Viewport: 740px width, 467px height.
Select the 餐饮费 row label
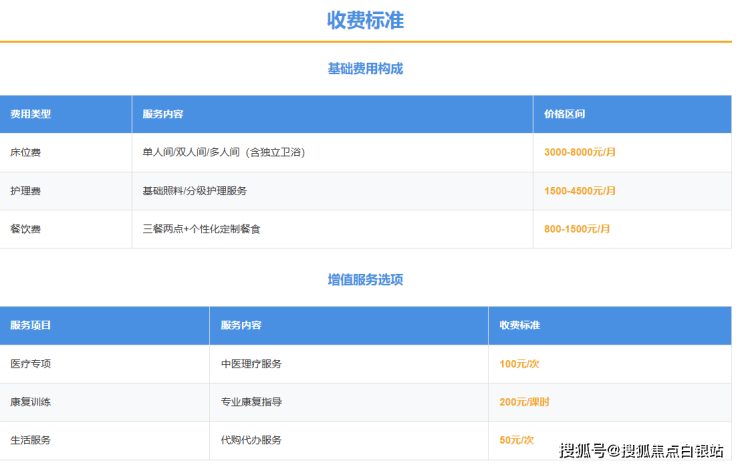point(25,229)
